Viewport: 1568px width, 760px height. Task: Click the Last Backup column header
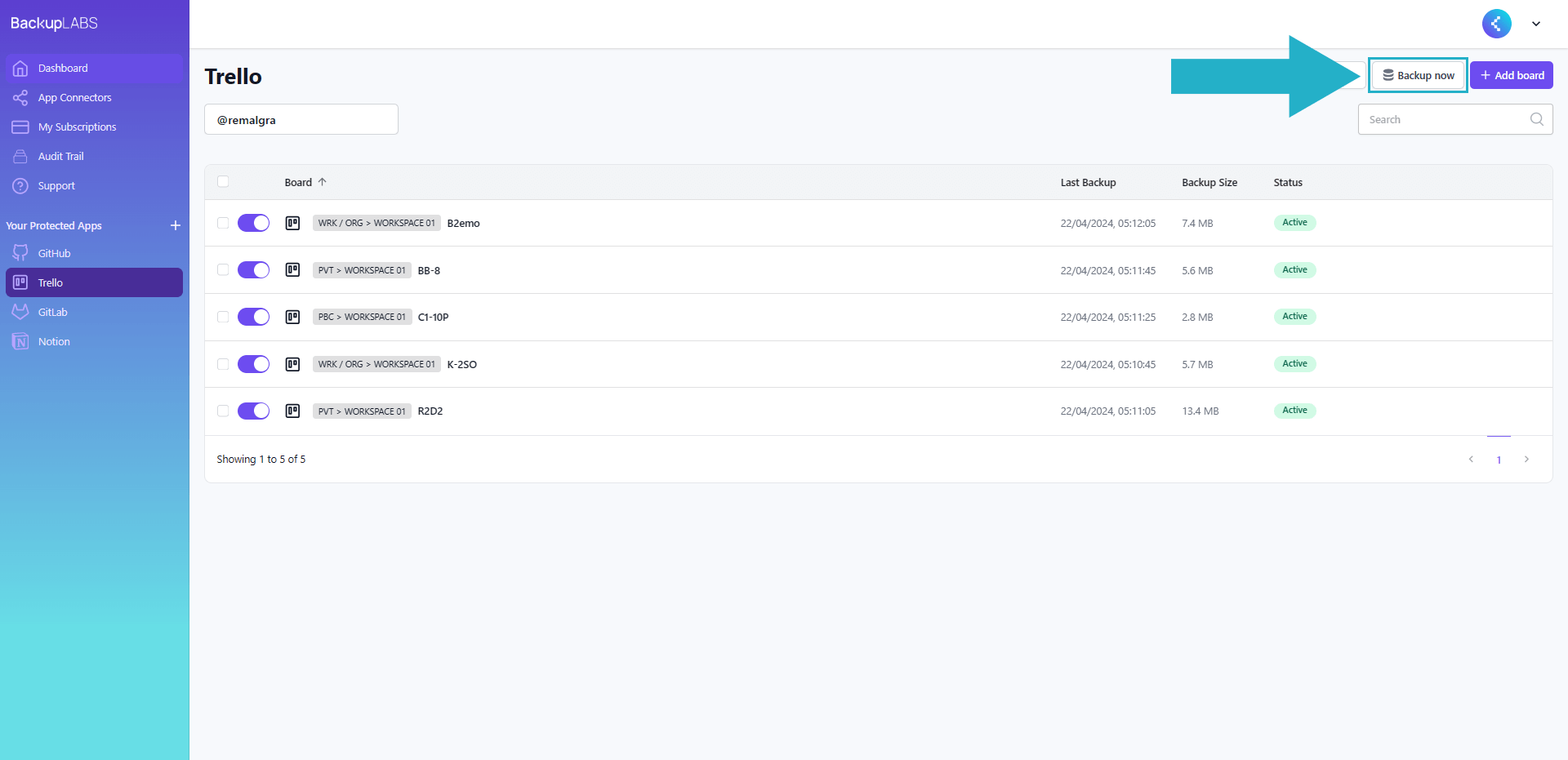[x=1088, y=182]
